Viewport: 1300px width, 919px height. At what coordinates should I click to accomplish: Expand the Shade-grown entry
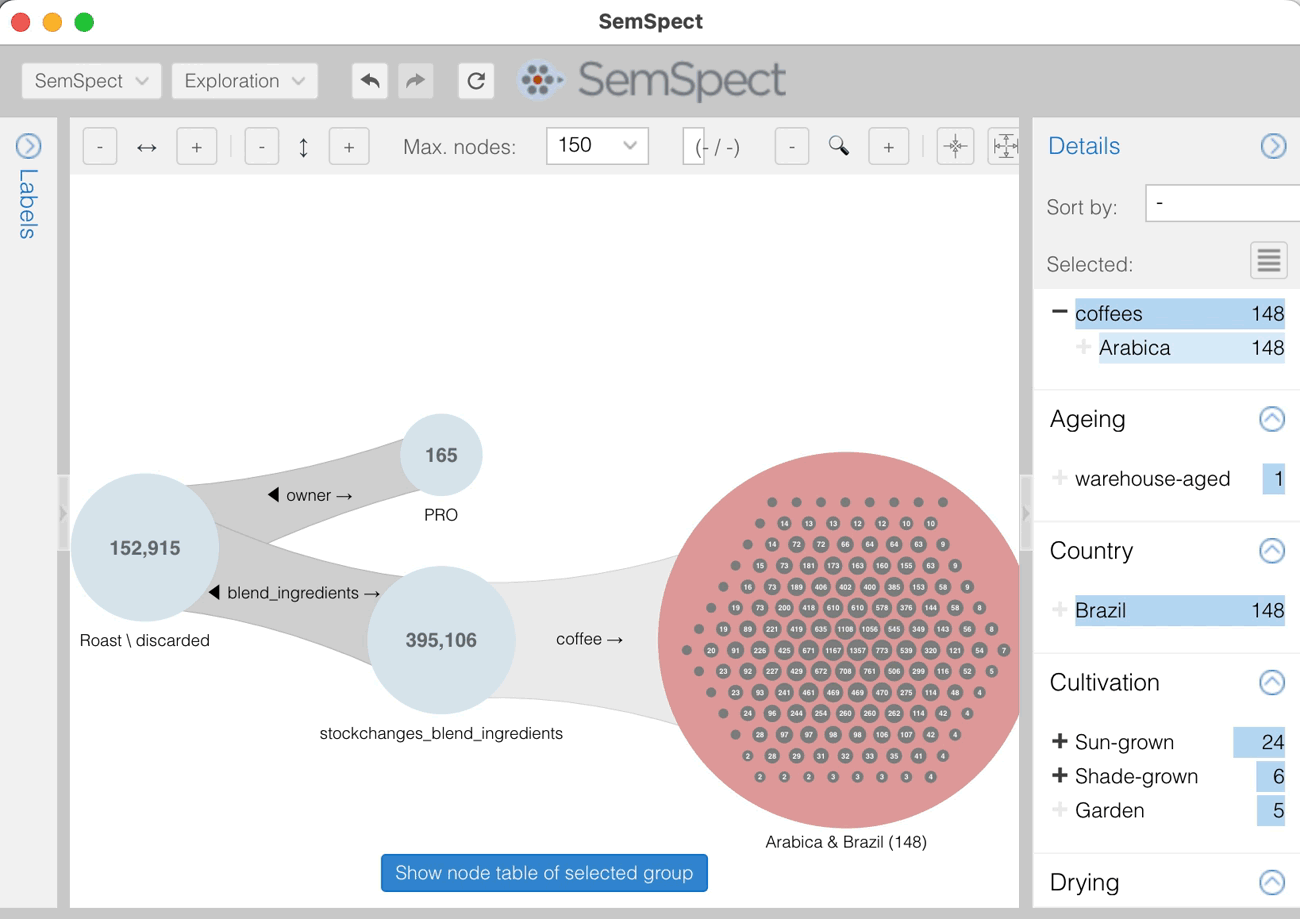[x=1060, y=776]
